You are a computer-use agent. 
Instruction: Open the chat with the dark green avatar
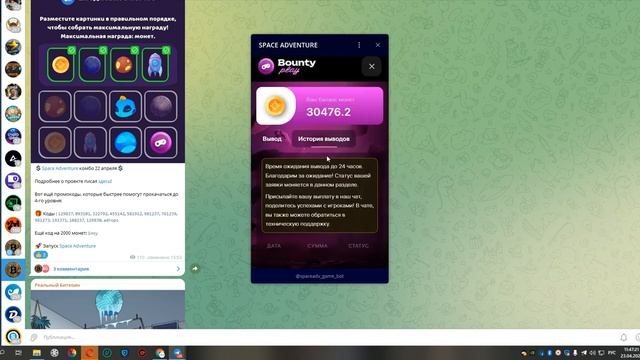(13, 203)
